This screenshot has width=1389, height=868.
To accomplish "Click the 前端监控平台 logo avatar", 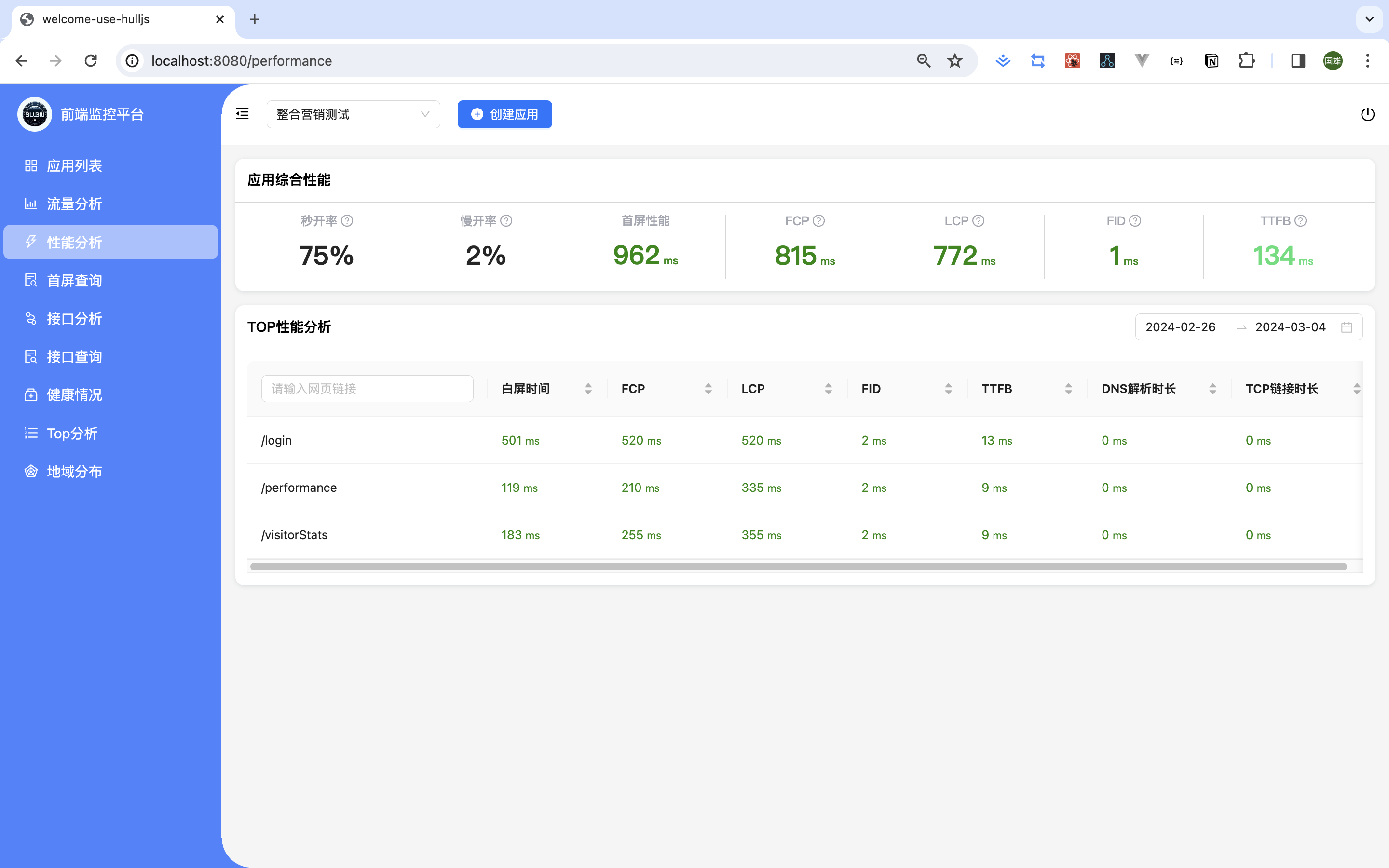I will point(34,114).
